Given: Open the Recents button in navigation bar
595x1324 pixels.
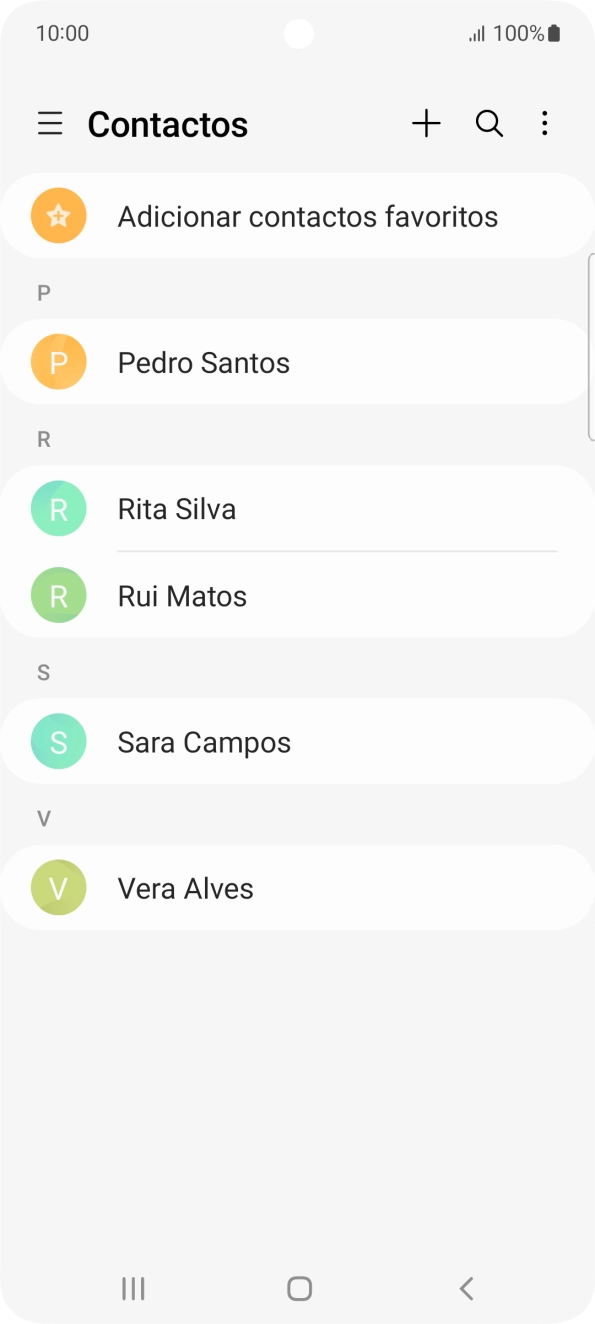Looking at the screenshot, I should click(x=132, y=1288).
